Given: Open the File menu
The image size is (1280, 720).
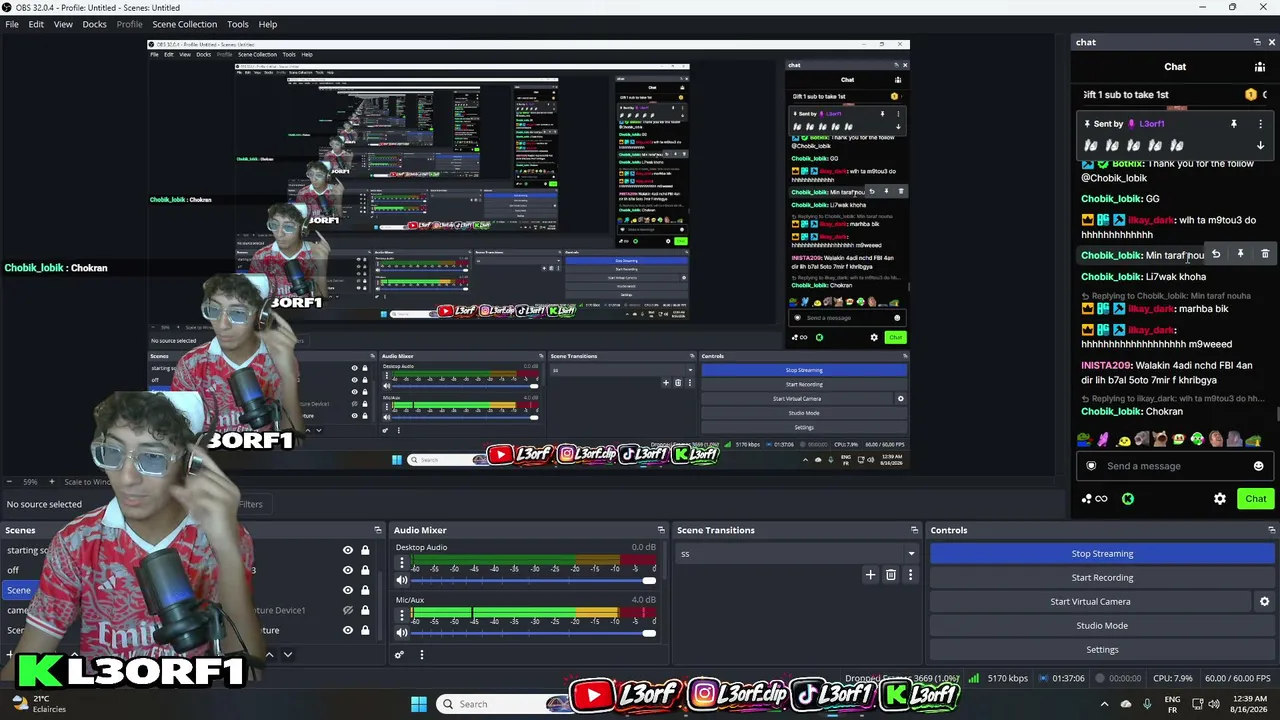Looking at the screenshot, I should [x=12, y=24].
